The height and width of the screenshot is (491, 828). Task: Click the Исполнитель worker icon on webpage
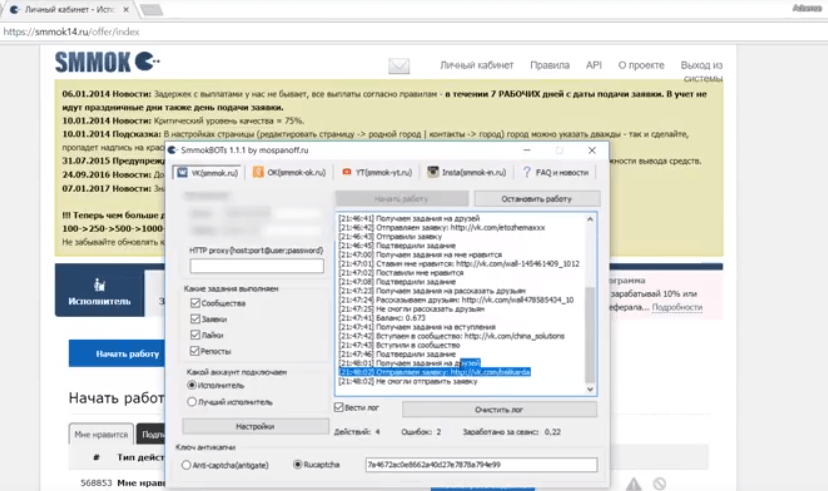(99, 285)
